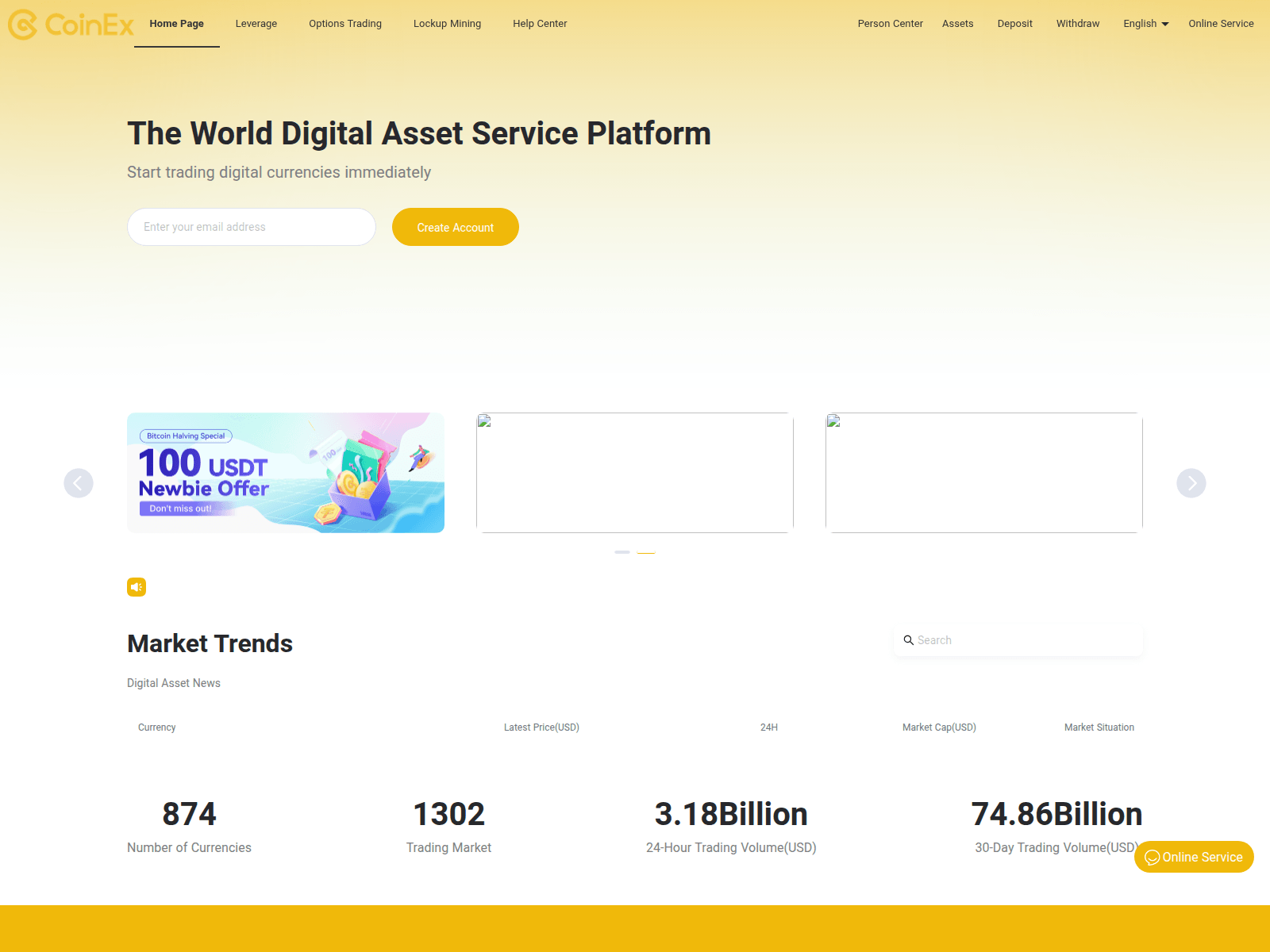Open the Person Center
This screenshot has width=1270, height=952.
(x=890, y=24)
